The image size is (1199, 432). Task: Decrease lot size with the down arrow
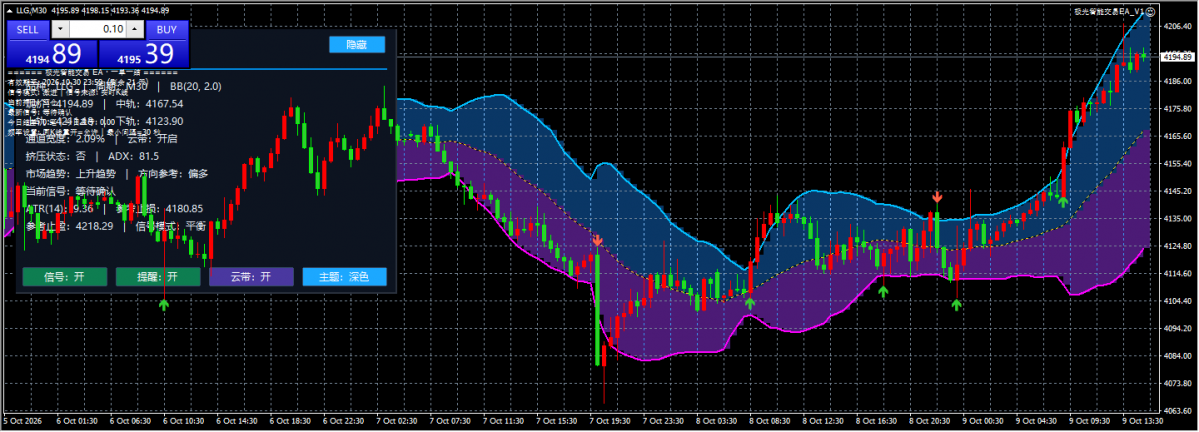pyautogui.click(x=60, y=30)
